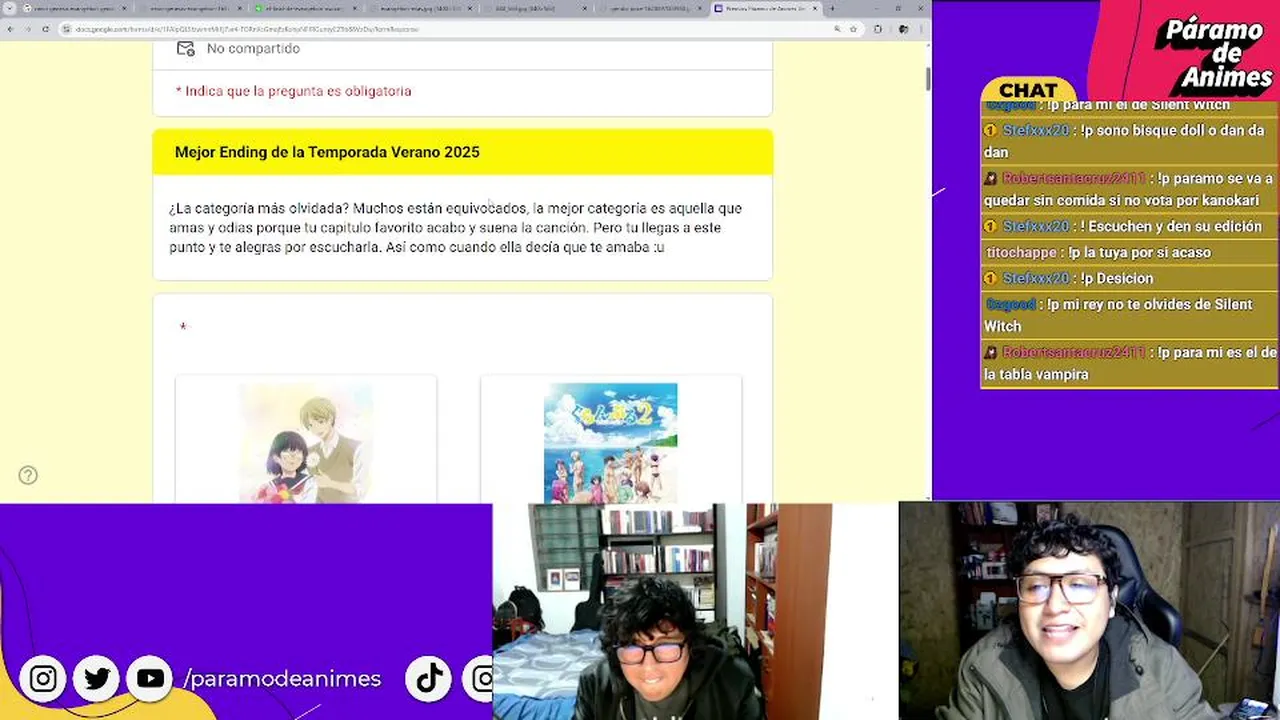This screenshot has height=720, width=1280.
Task: Click the YouTube icon in banner
Action: (150, 679)
